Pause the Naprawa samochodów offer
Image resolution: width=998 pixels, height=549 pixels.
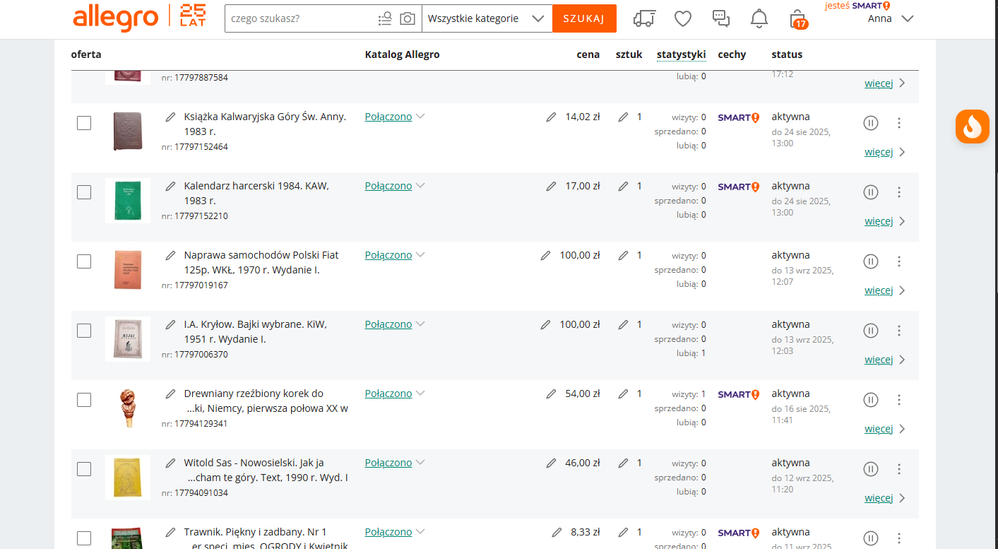pyautogui.click(x=871, y=261)
